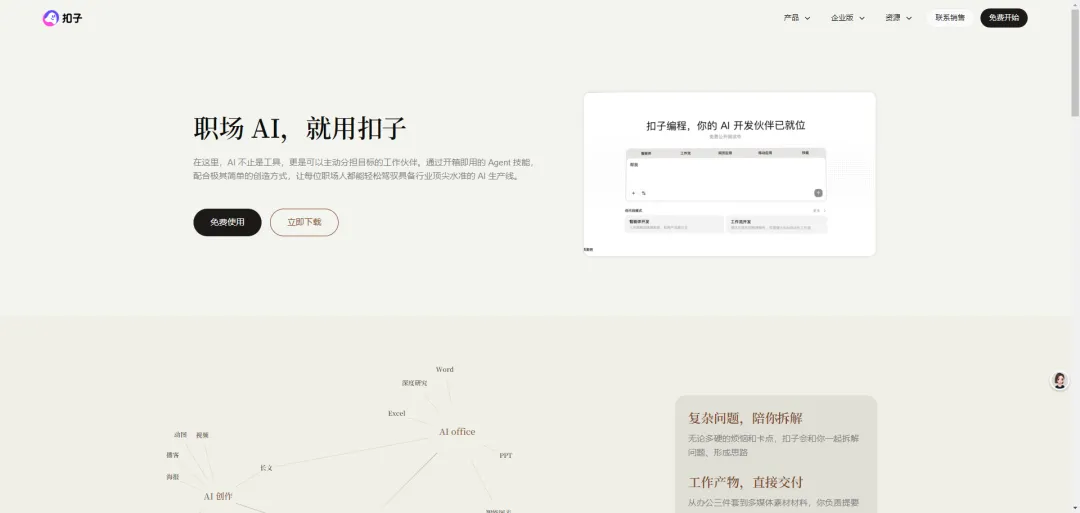
Task: Click the 免费开始 button
Action: [1004, 18]
